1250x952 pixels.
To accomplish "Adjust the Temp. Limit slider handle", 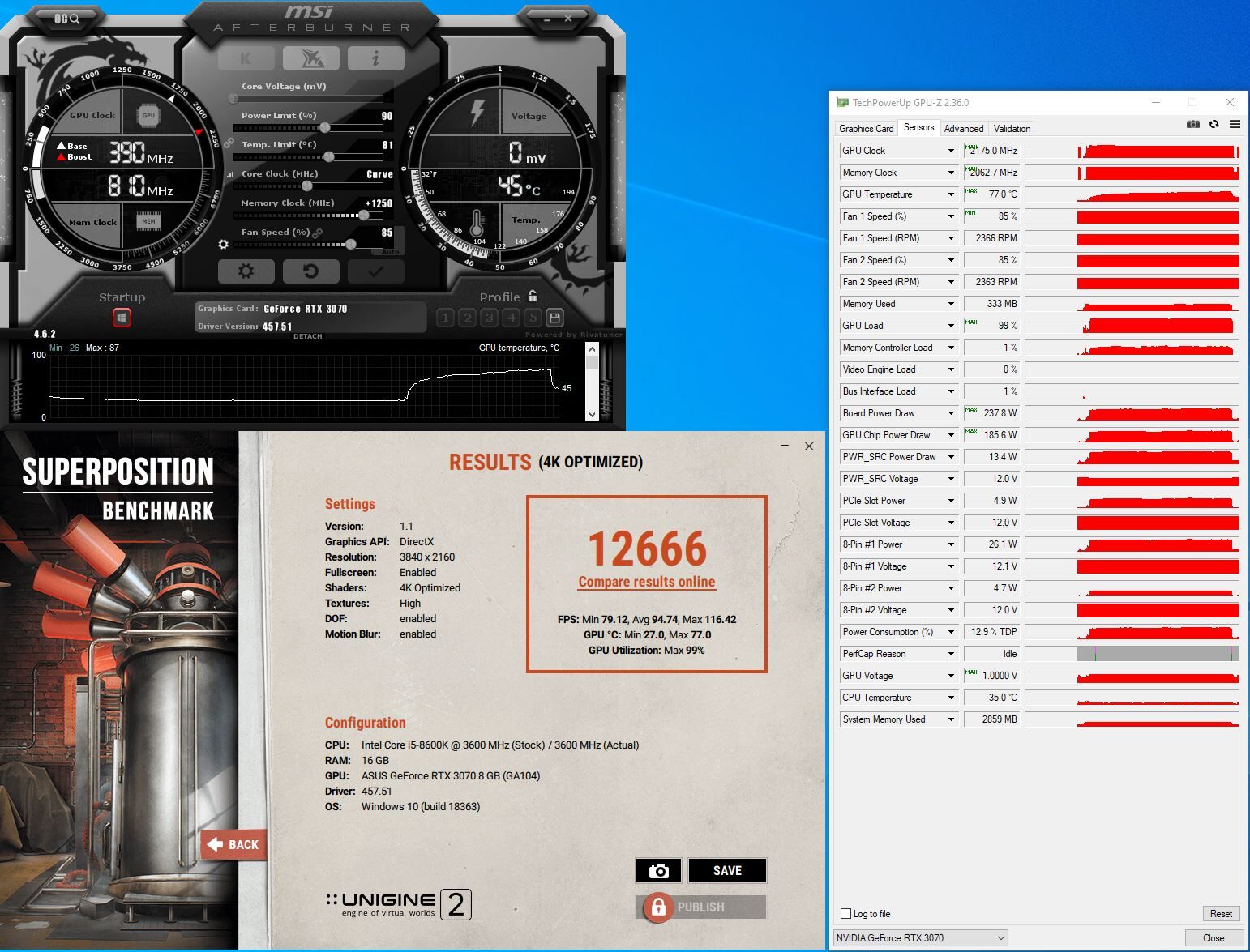I will pyautogui.click(x=328, y=157).
